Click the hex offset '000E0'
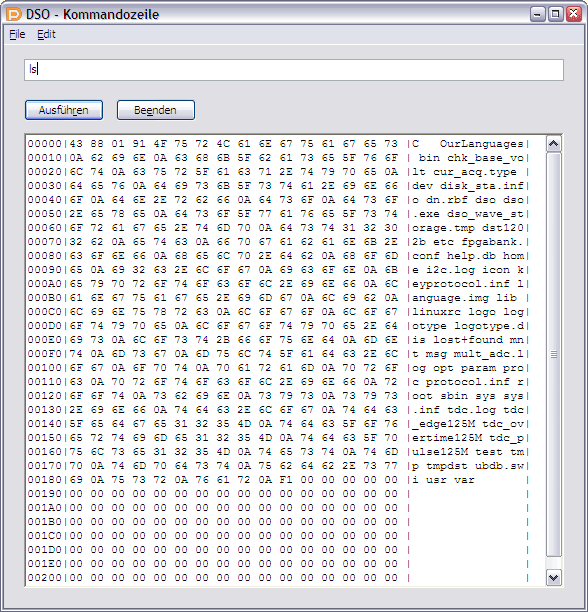The image size is (588, 612). (x=44, y=340)
